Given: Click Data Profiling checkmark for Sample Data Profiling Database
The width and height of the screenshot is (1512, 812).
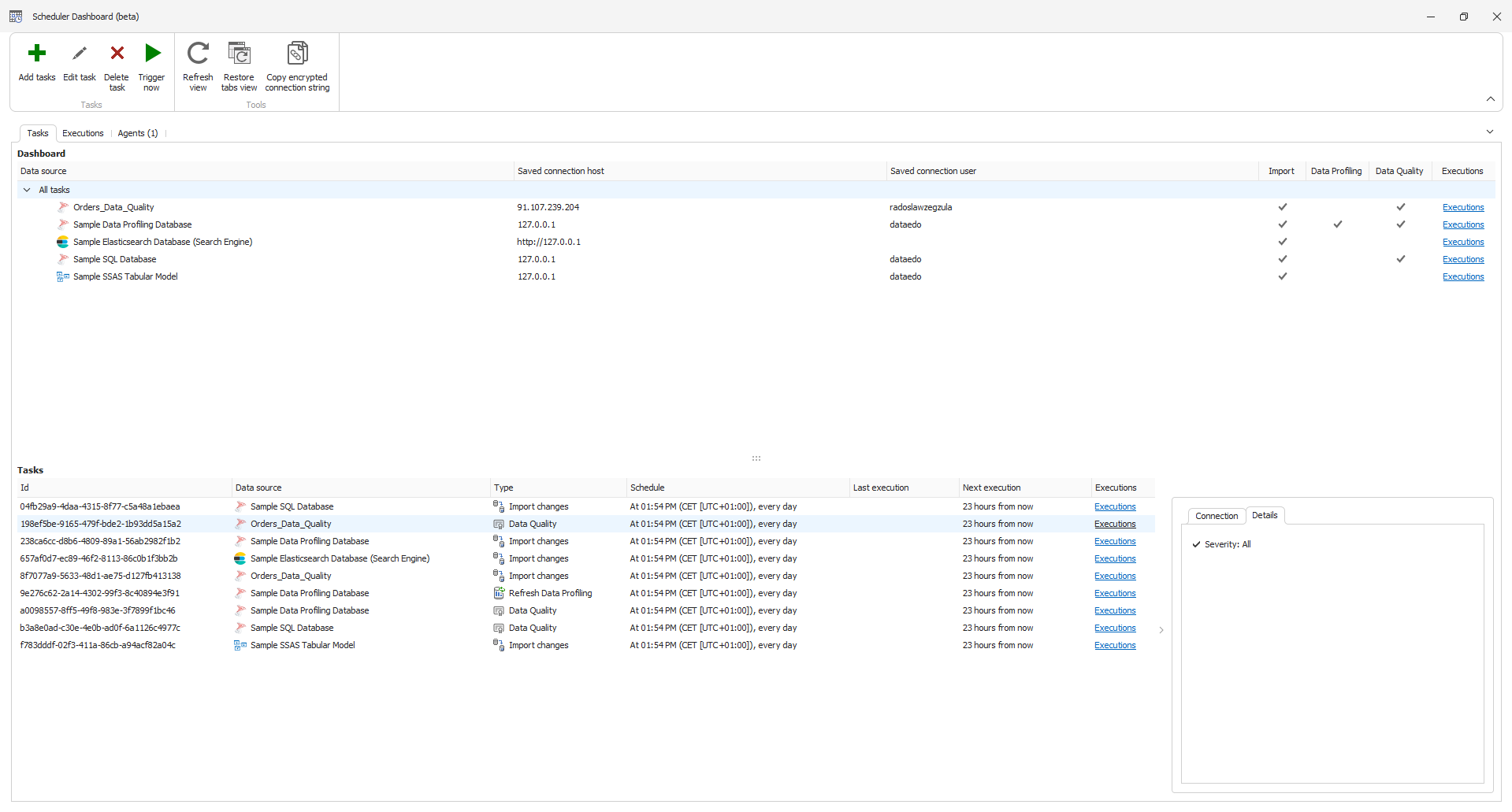Looking at the screenshot, I should click(x=1338, y=224).
